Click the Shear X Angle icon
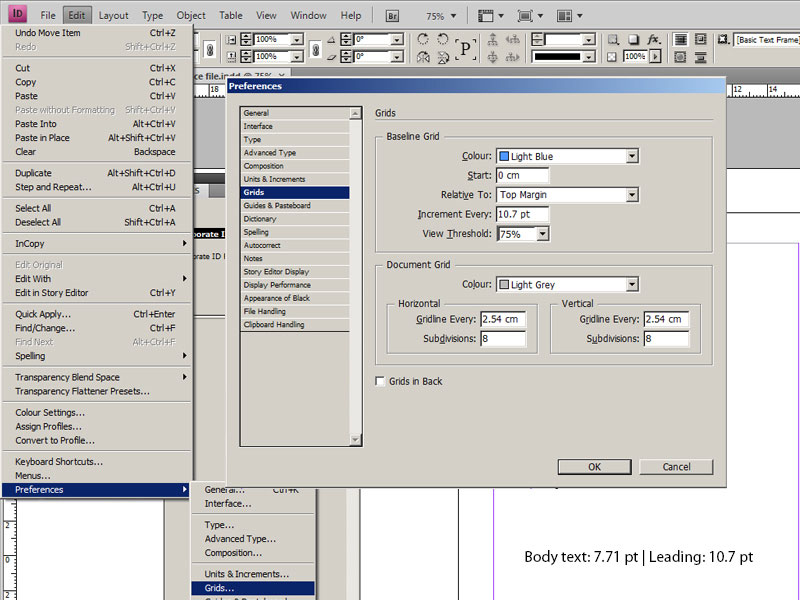The width and height of the screenshot is (800, 600). pos(332,57)
